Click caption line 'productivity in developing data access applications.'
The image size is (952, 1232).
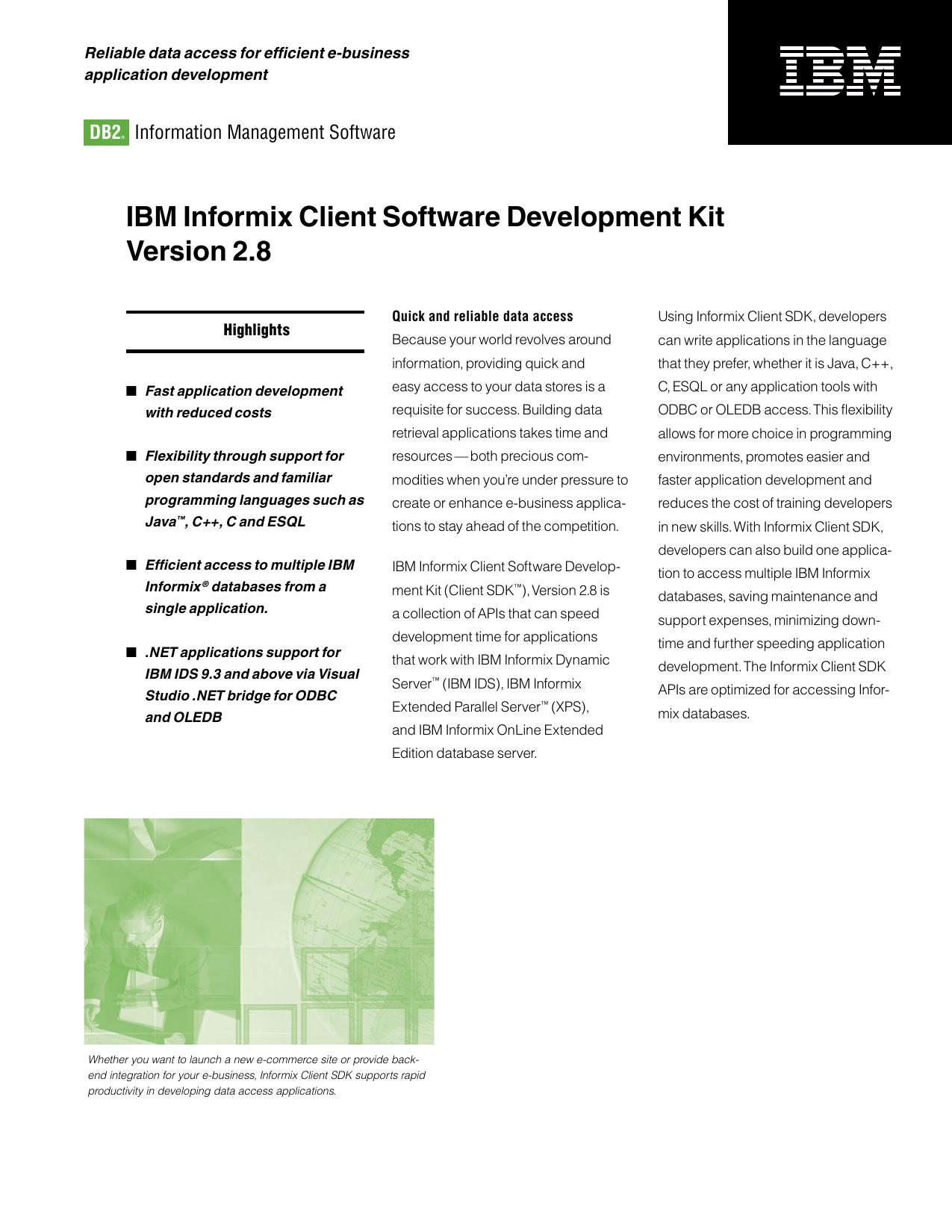[x=212, y=1091]
